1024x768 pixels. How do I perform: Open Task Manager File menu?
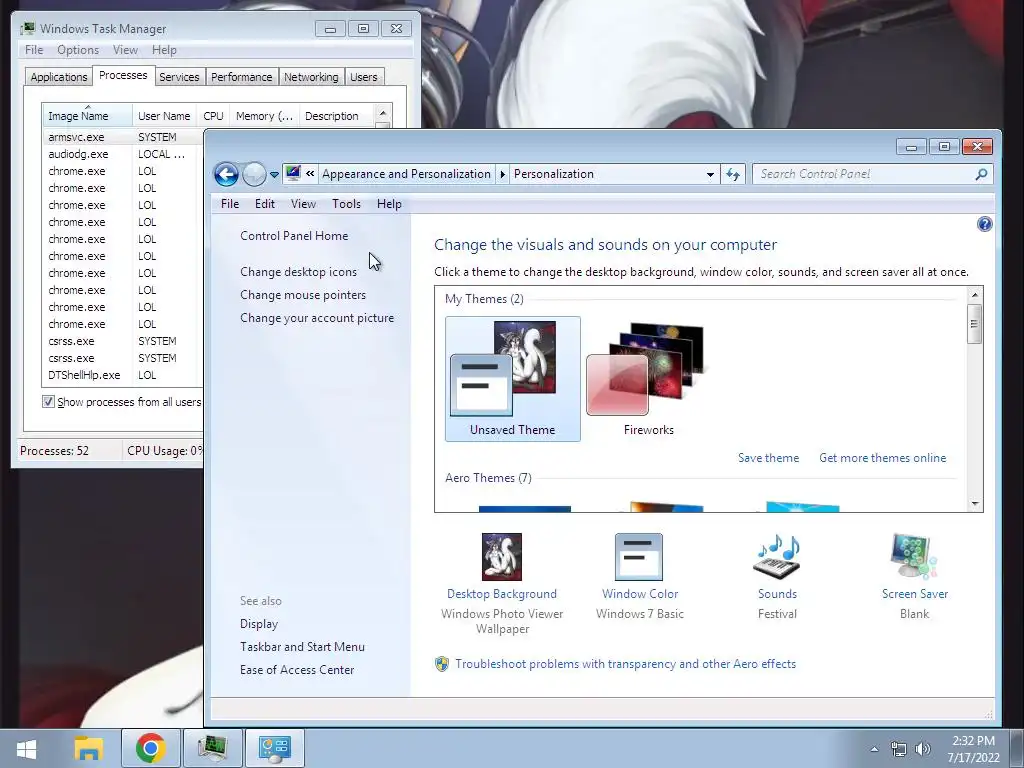pos(34,50)
